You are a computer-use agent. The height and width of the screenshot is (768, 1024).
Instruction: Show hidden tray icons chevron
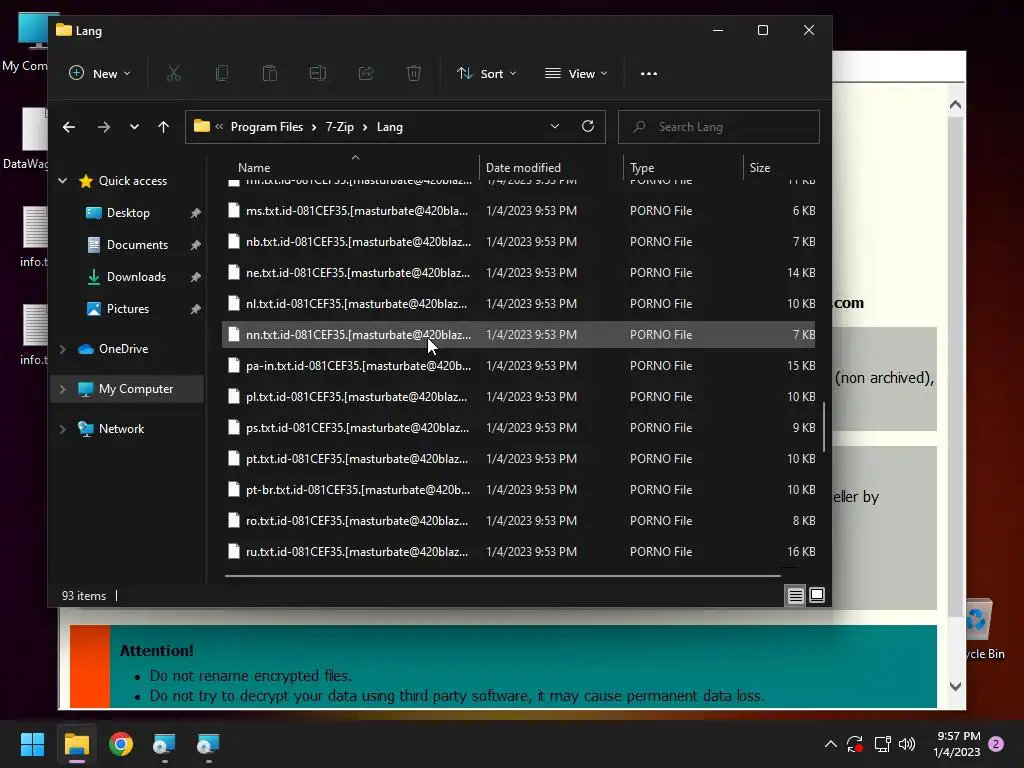[831, 744]
